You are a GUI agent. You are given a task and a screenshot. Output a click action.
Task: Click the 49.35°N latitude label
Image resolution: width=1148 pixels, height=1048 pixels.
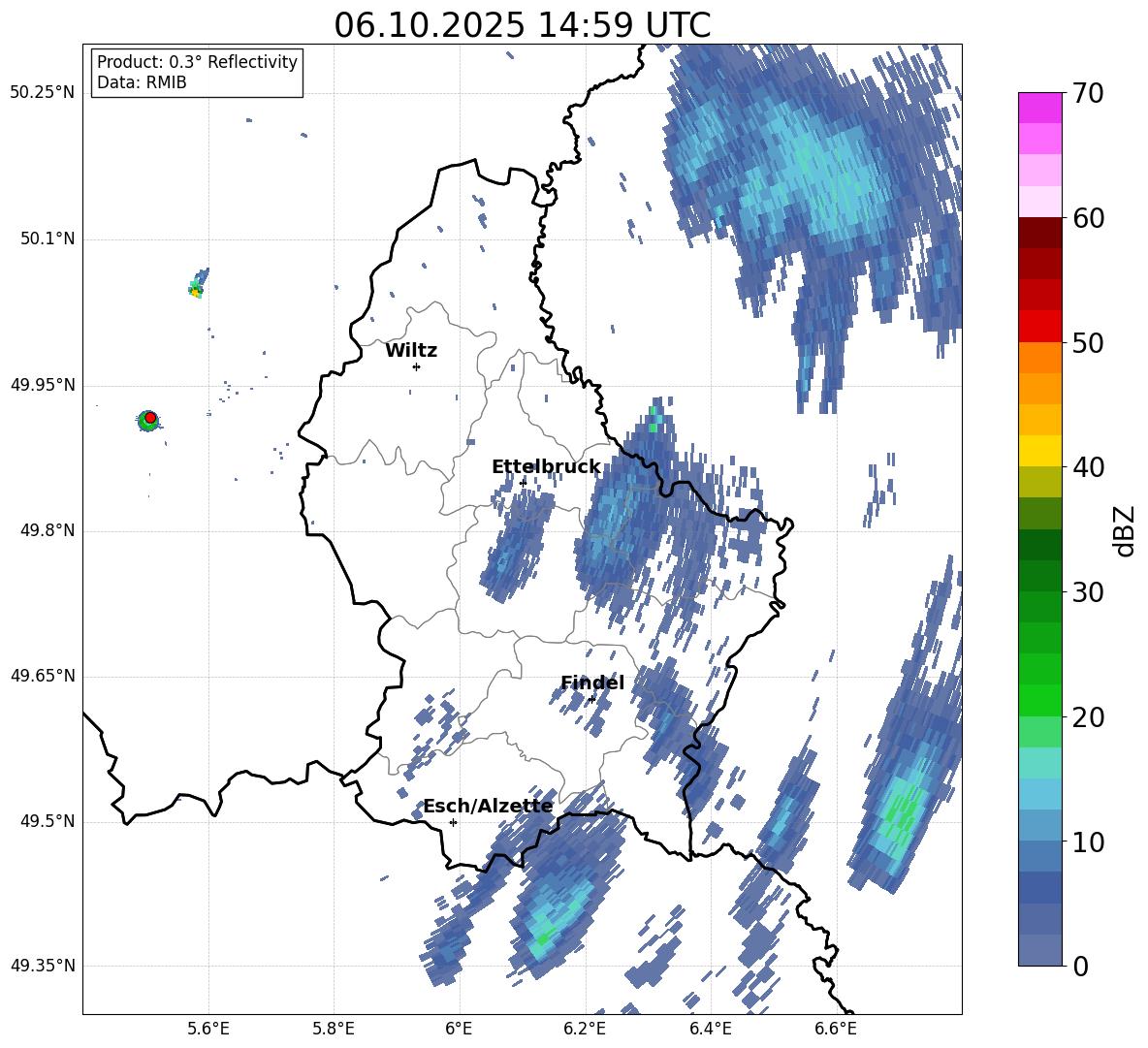pyautogui.click(x=43, y=966)
